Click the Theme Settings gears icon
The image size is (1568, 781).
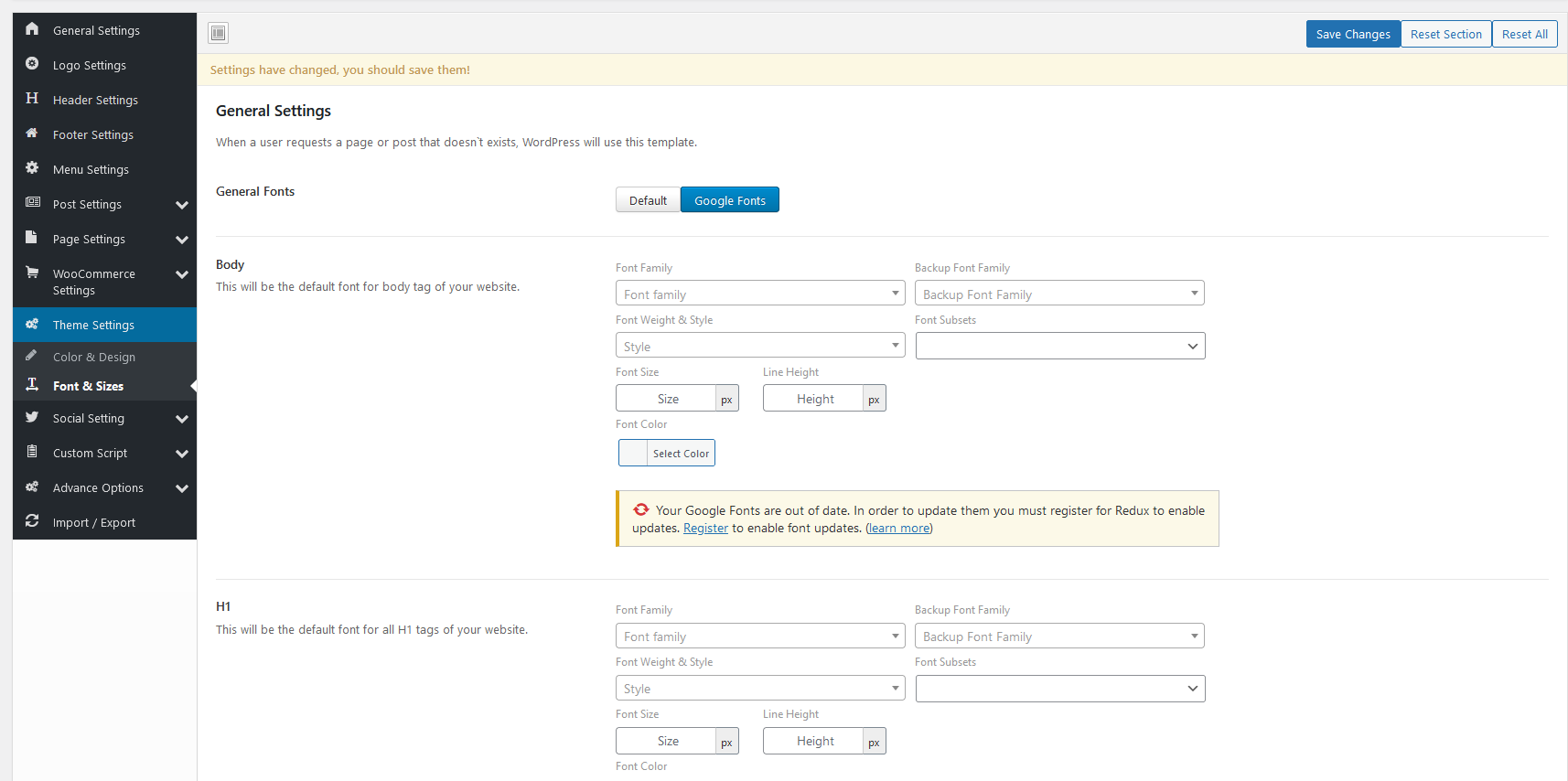click(x=32, y=325)
